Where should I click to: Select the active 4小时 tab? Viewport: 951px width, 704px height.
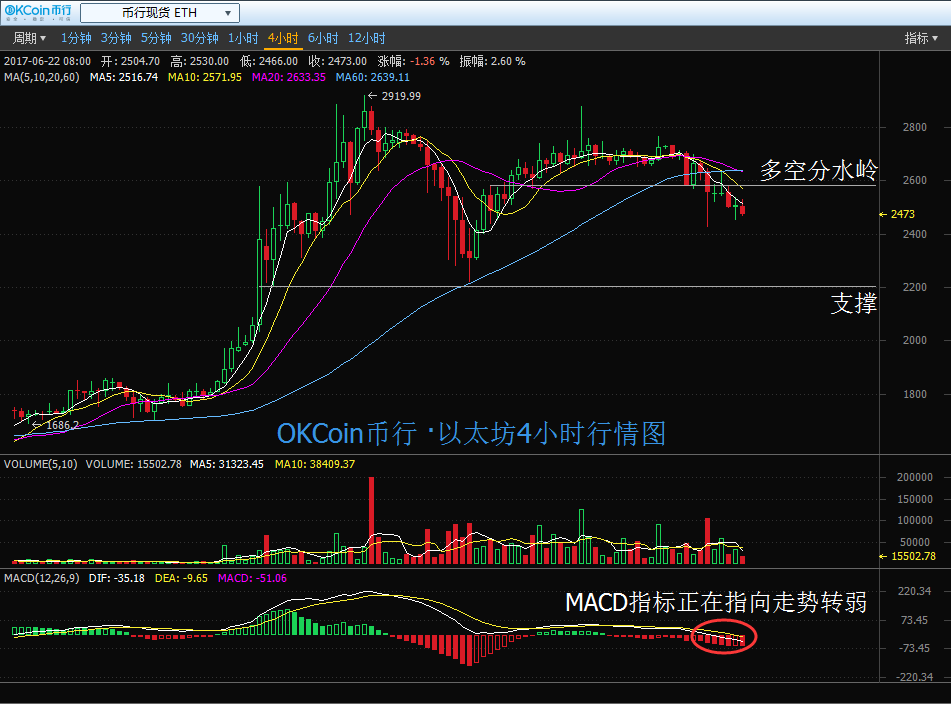282,38
